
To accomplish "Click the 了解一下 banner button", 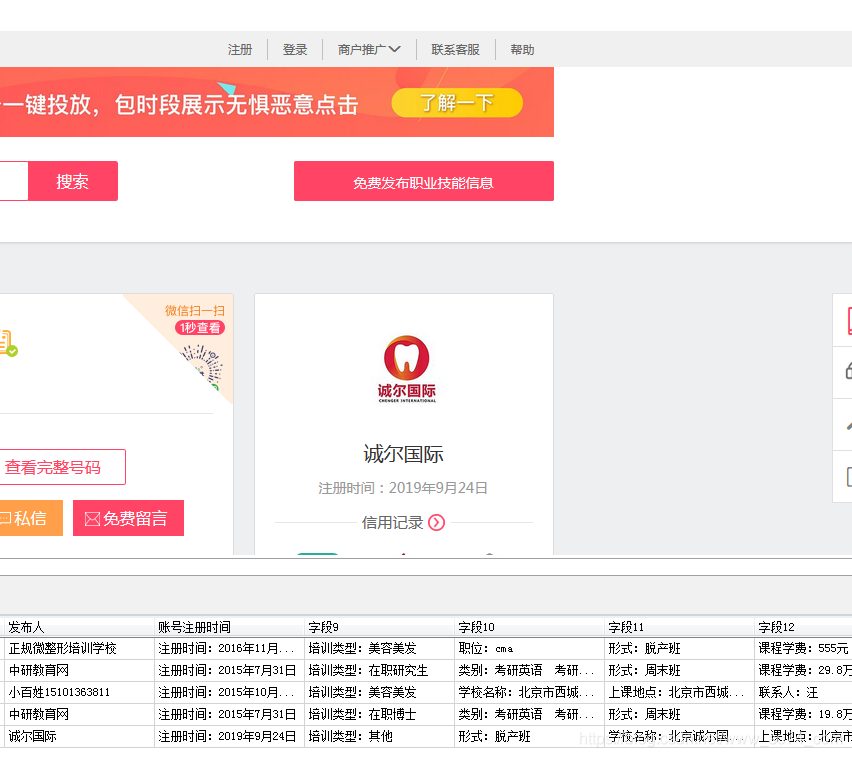I will pos(457,102).
